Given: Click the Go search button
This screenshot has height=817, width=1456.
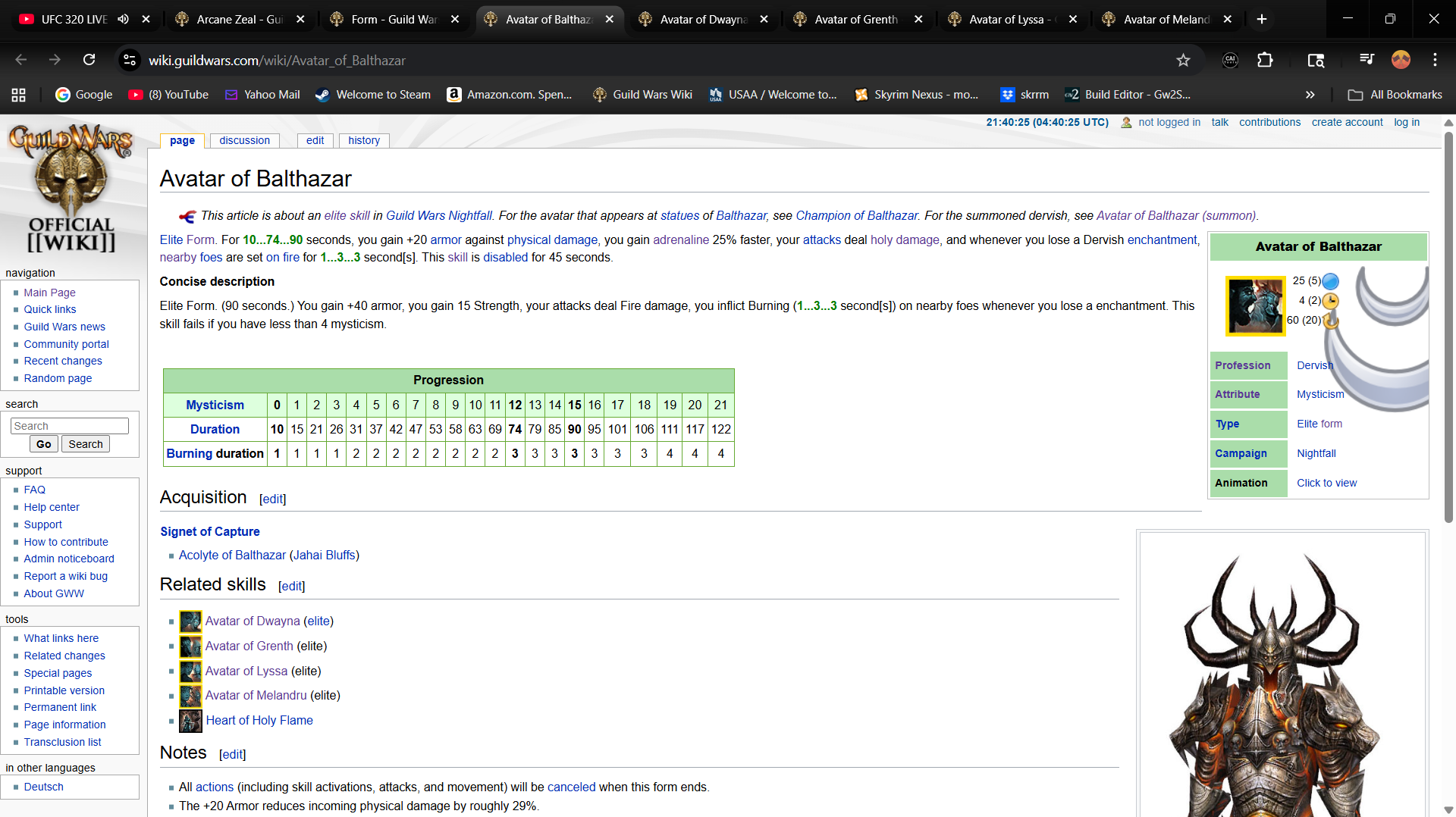Looking at the screenshot, I should click(x=44, y=444).
